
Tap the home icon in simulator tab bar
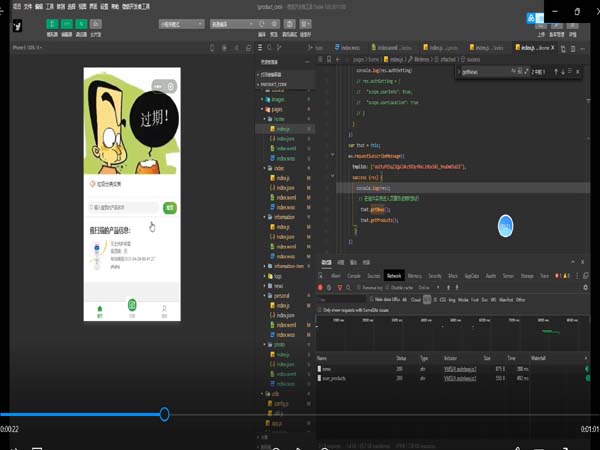pyautogui.click(x=99, y=306)
